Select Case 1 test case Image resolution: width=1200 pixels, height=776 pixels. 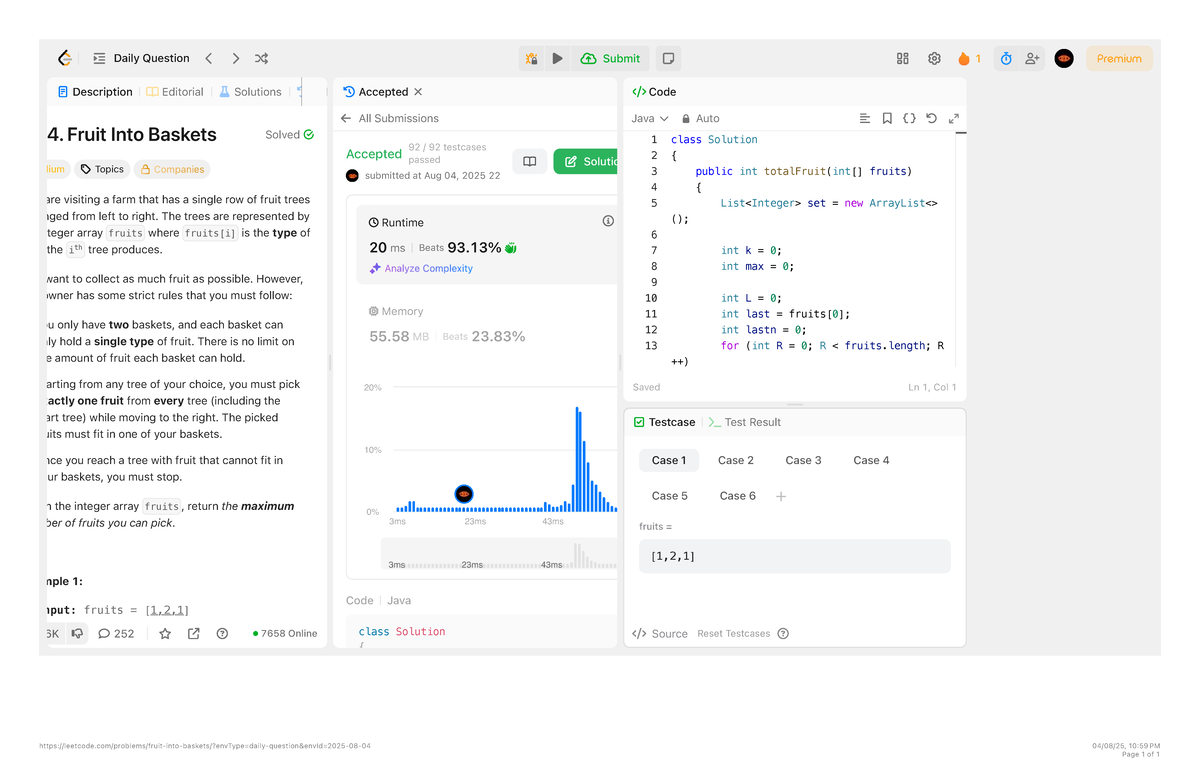click(x=669, y=460)
